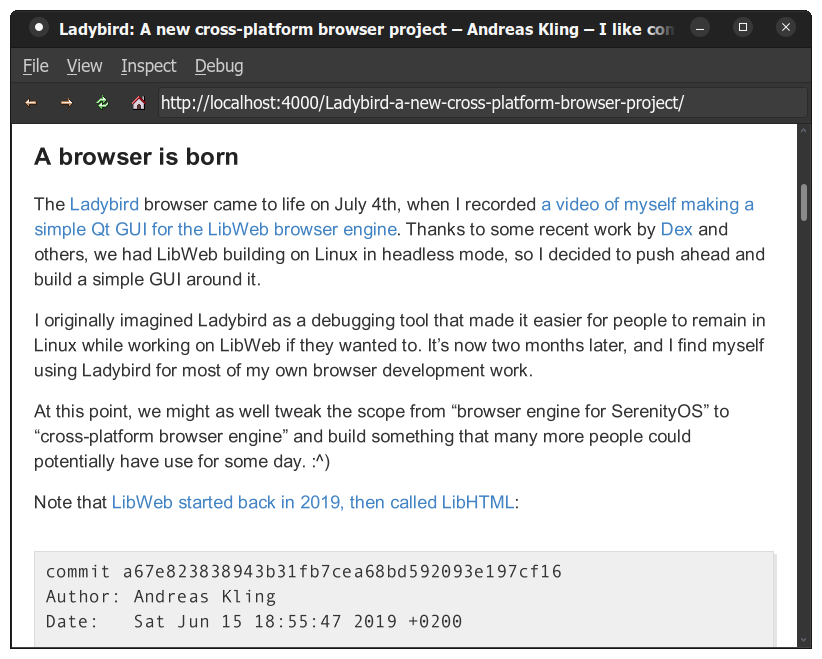Click the vertical scrollbar thumb
This screenshot has height=659, width=822.
(x=804, y=202)
